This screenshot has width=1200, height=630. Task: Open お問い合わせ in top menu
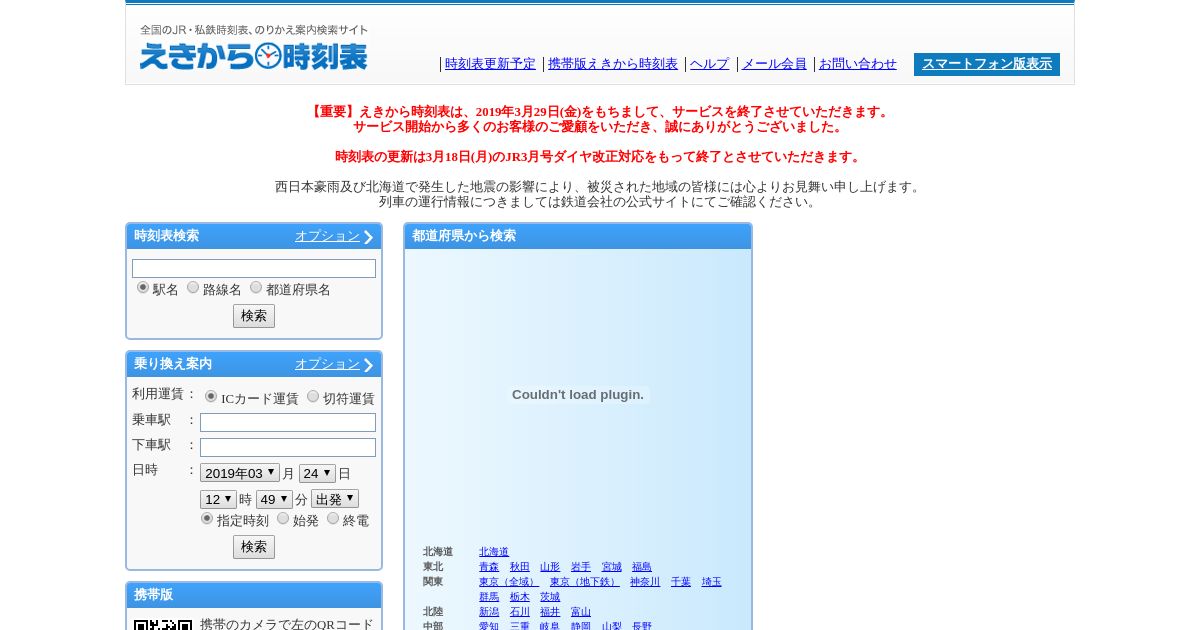pos(858,64)
